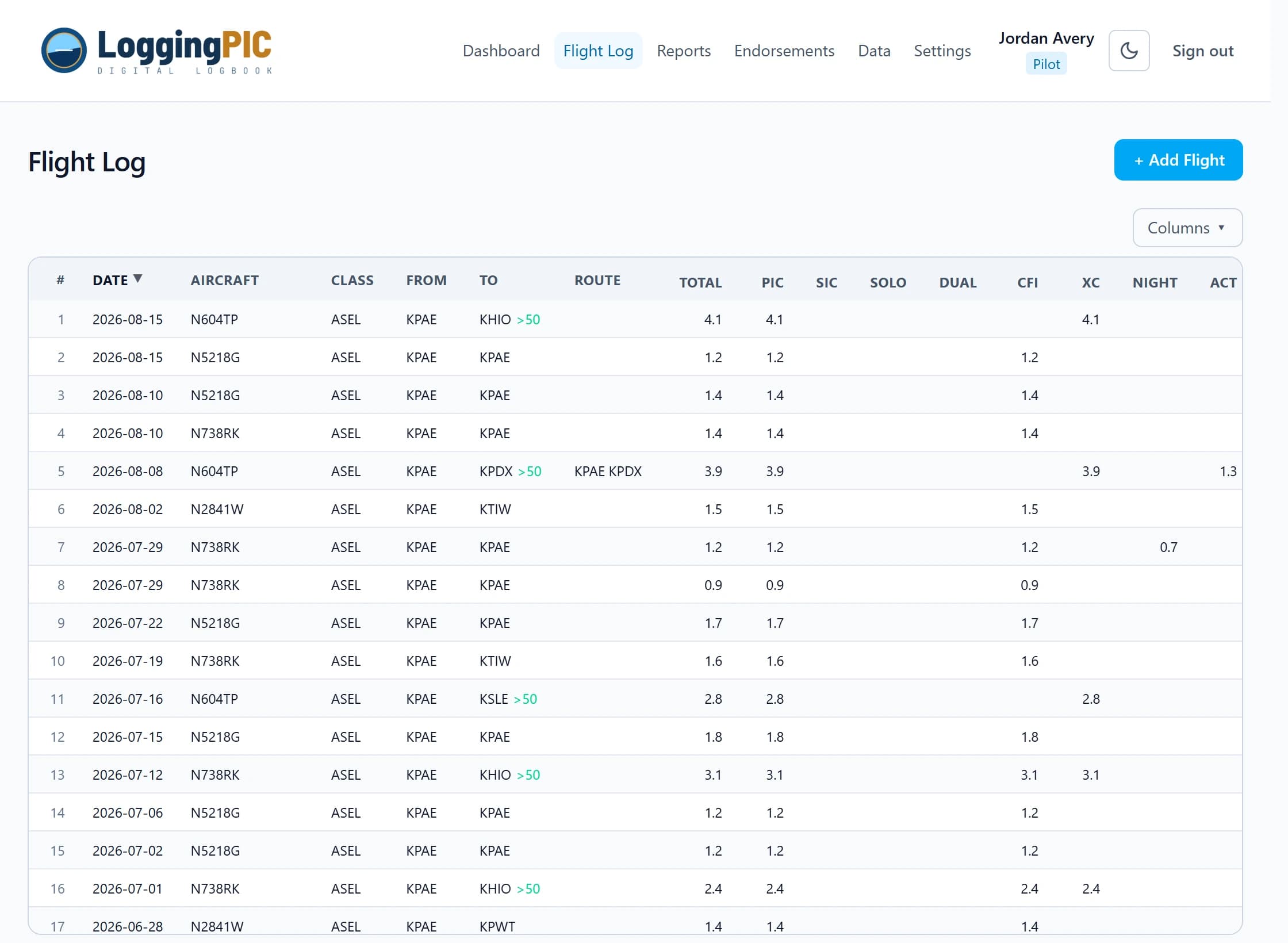
Task: Click the >50 badge in row 13
Action: pyautogui.click(x=528, y=775)
